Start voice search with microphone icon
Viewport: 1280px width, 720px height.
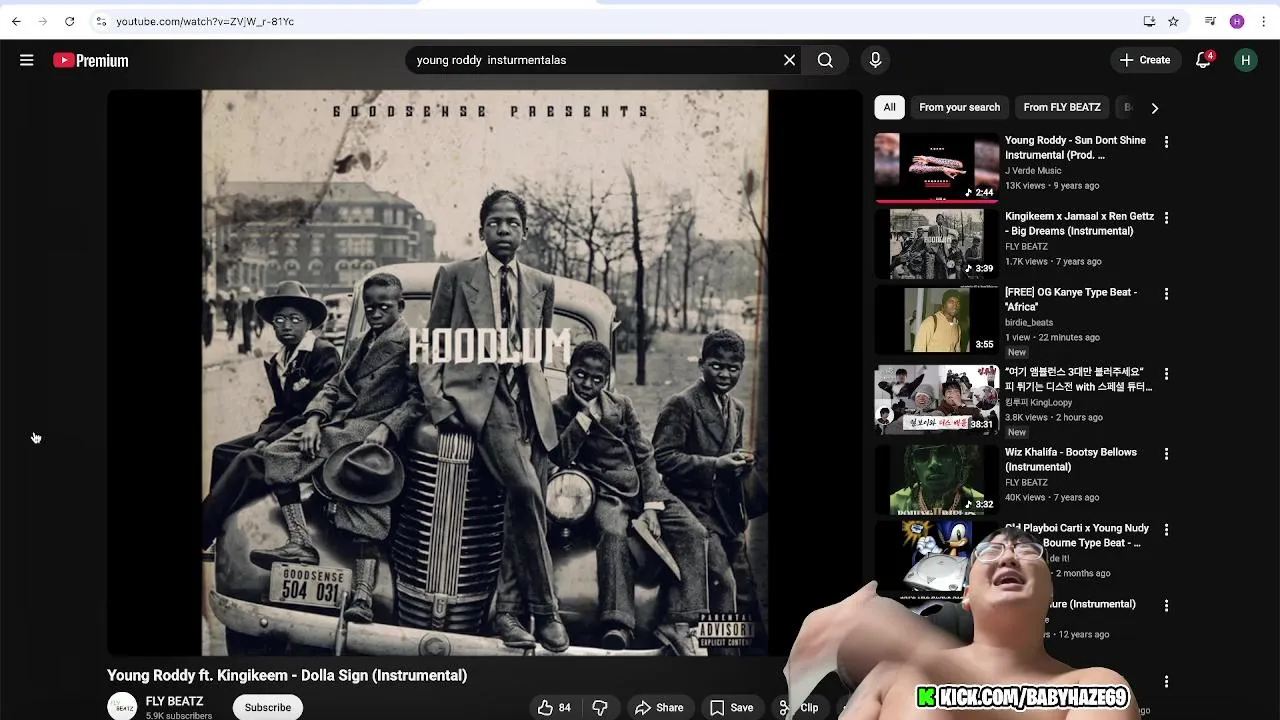click(875, 60)
